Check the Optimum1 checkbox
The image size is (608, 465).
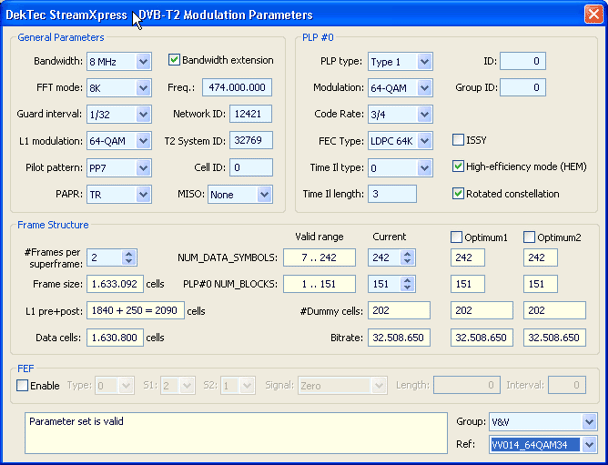pyautogui.click(x=456, y=237)
